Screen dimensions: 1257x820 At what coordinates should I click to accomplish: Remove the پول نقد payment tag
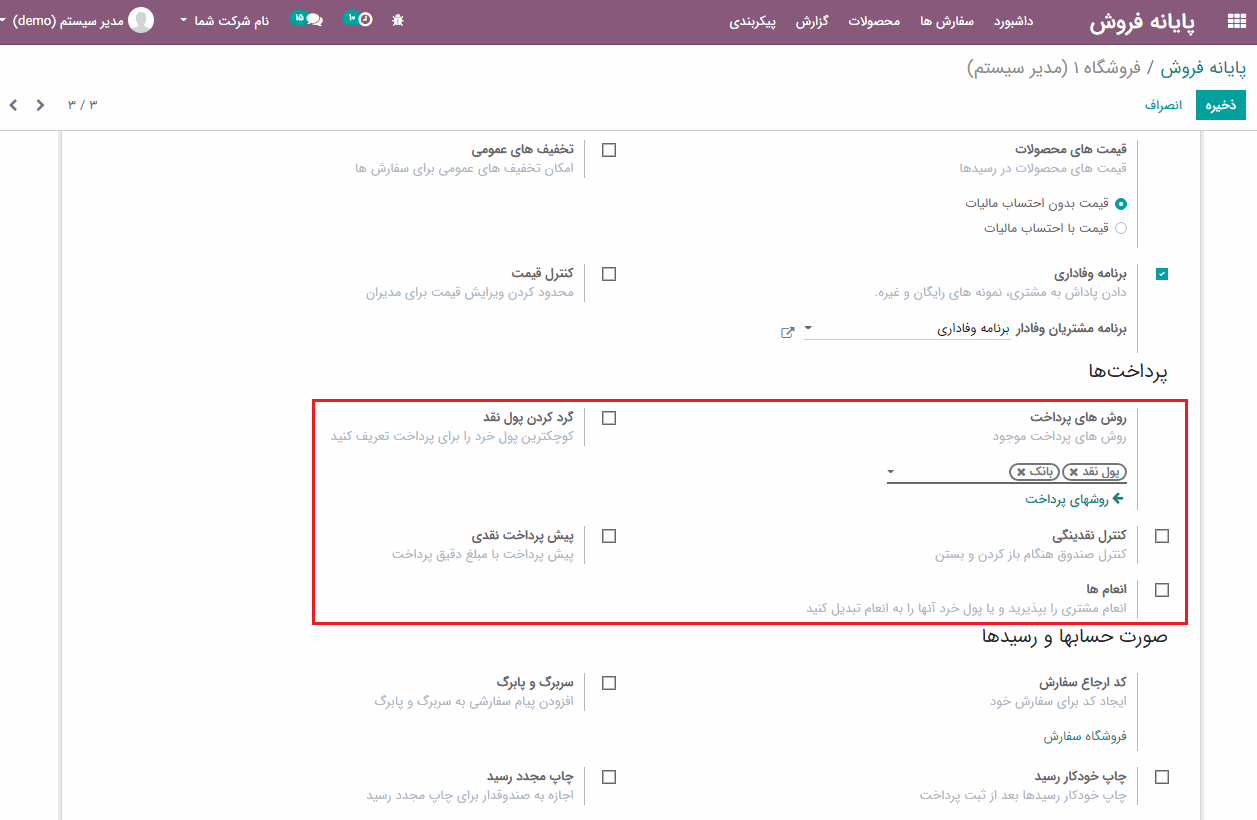coord(1073,472)
